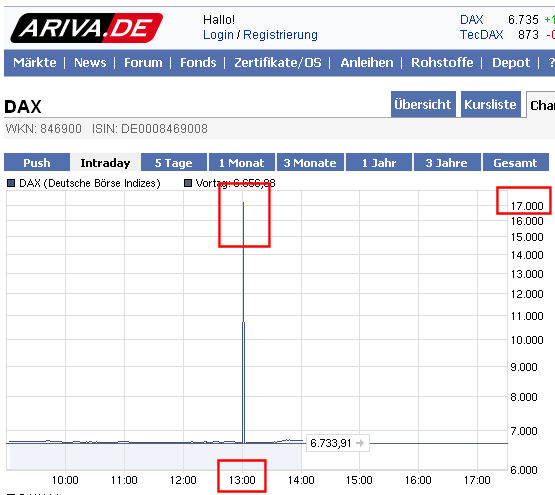
Task: Click the 10:00 time axis label
Action: pos(65,480)
